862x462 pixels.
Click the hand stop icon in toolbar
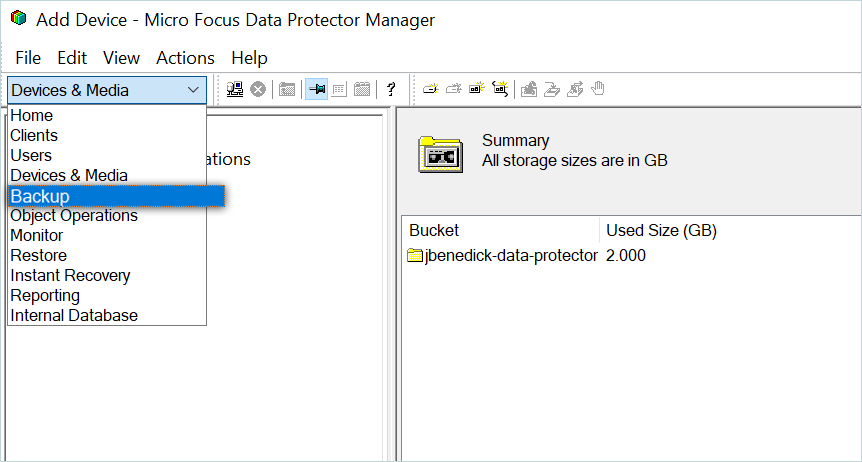[x=598, y=89]
